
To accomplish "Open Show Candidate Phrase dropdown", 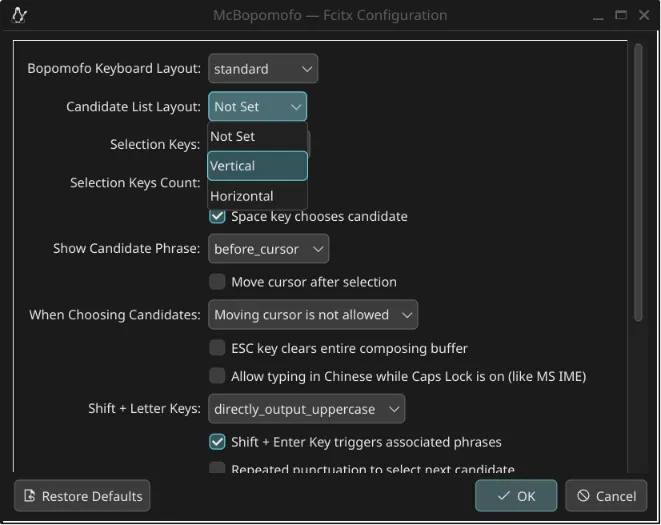I will point(269,249).
